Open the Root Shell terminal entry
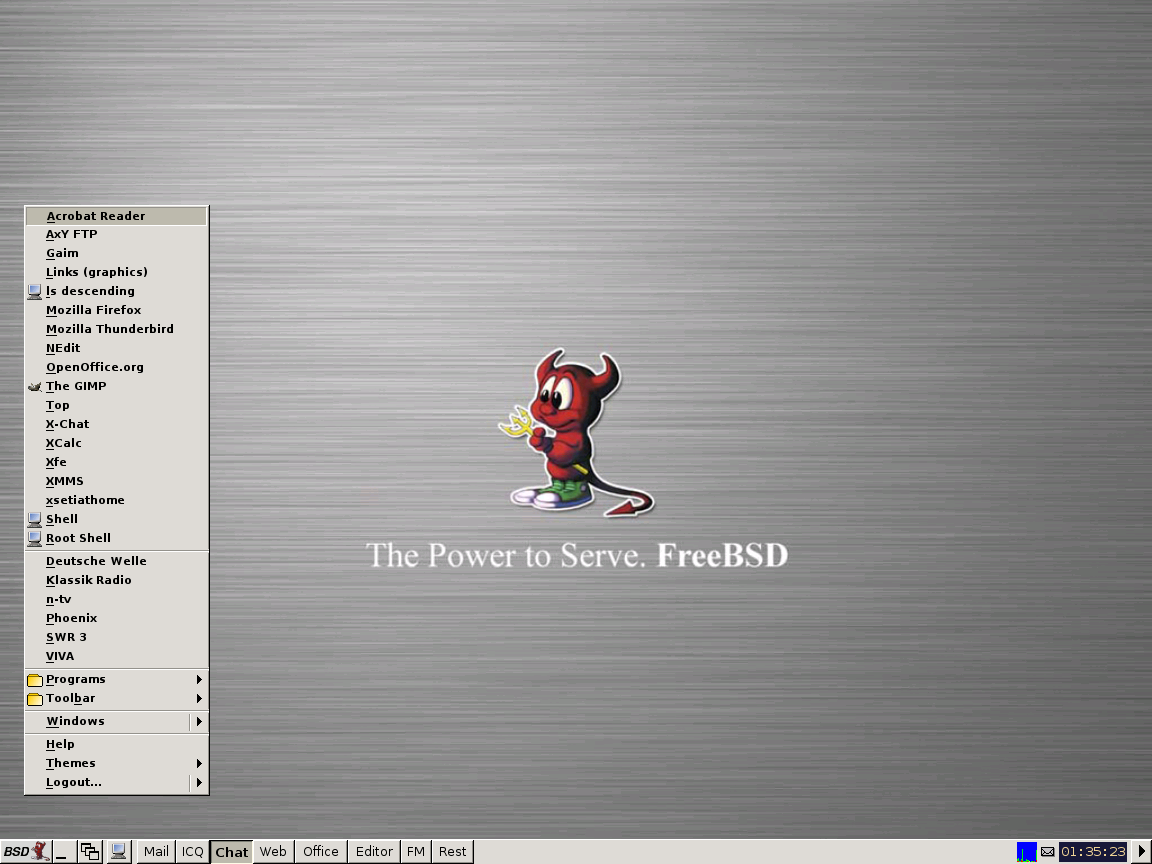This screenshot has height=864, width=1152. [x=117, y=539]
